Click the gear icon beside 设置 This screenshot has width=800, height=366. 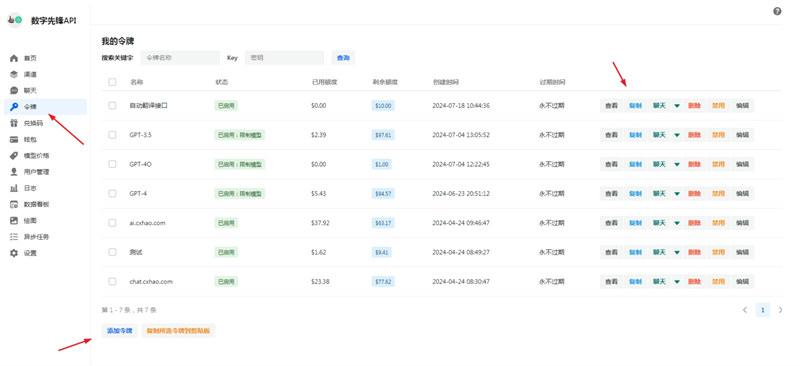tap(14, 253)
